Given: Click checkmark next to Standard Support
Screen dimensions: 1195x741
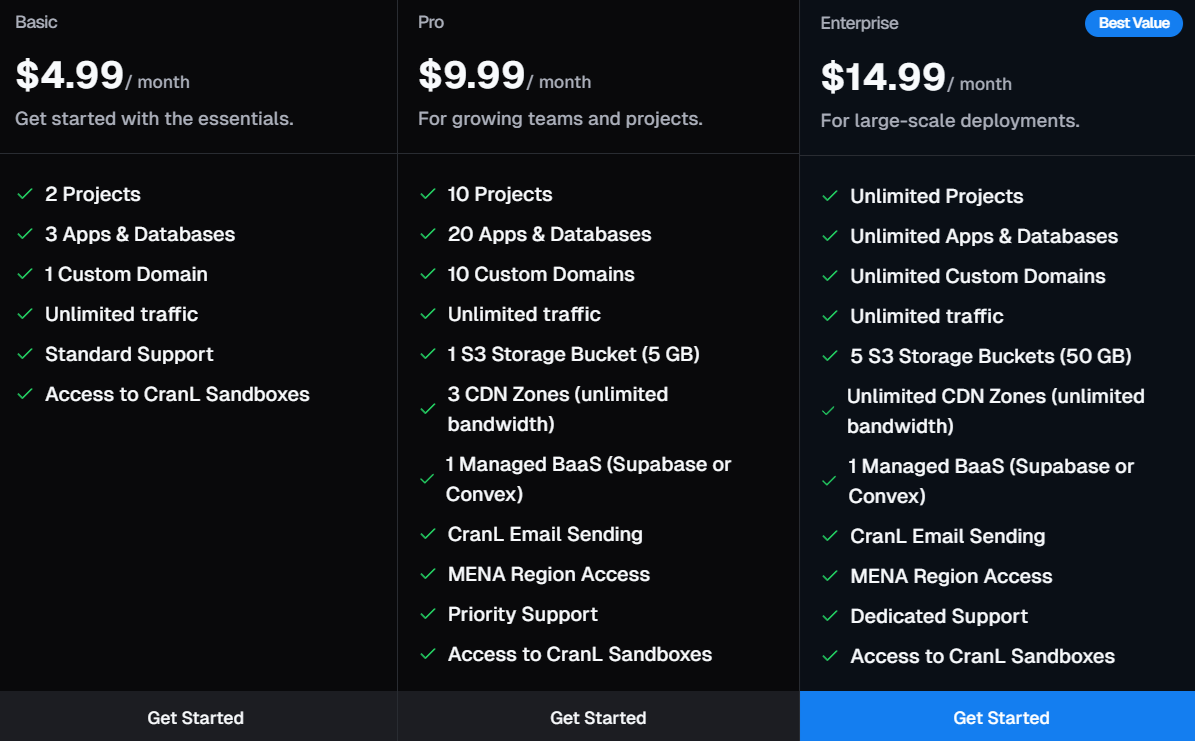Looking at the screenshot, I should 25,354.
